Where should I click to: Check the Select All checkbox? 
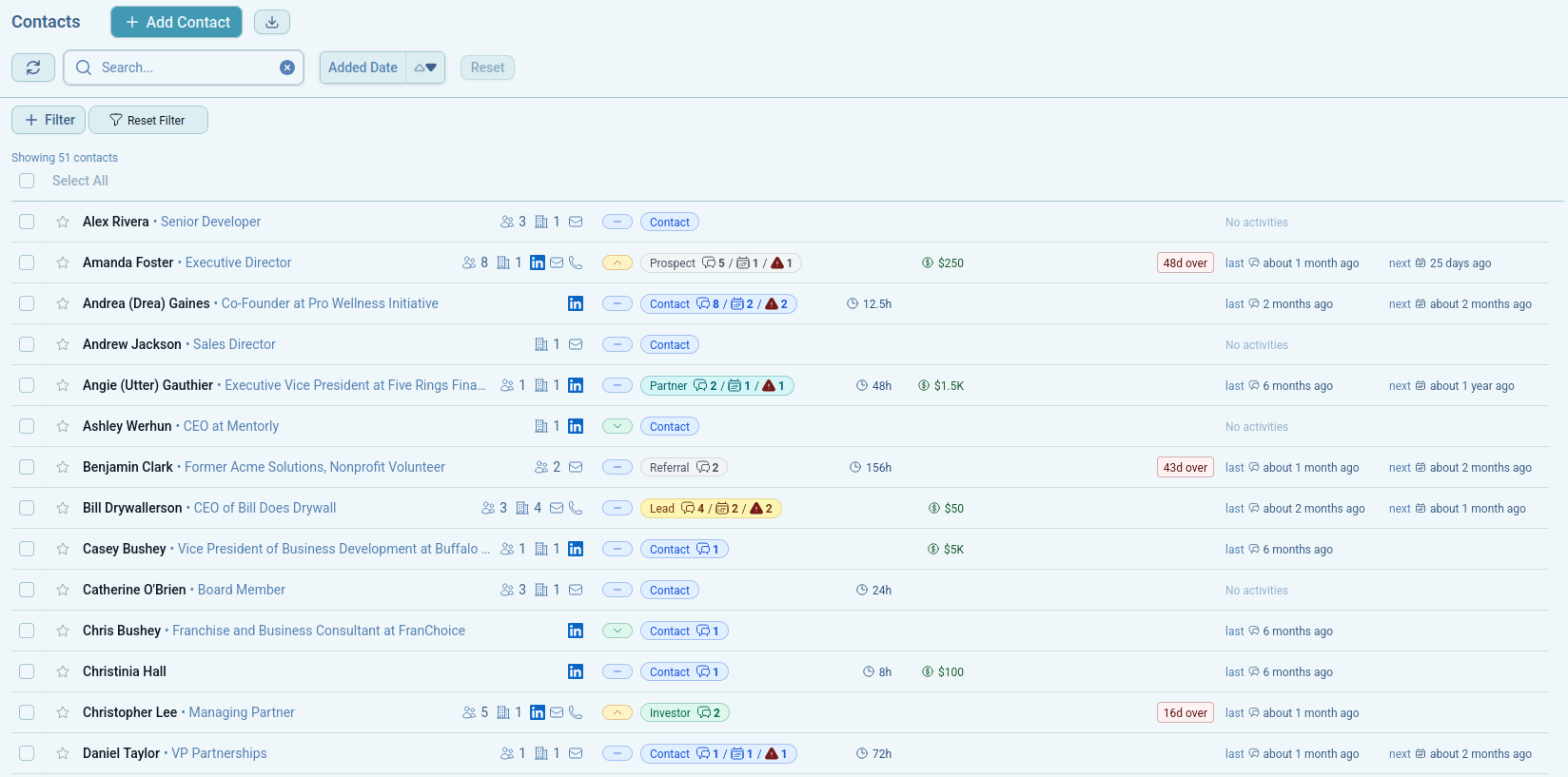(x=27, y=181)
